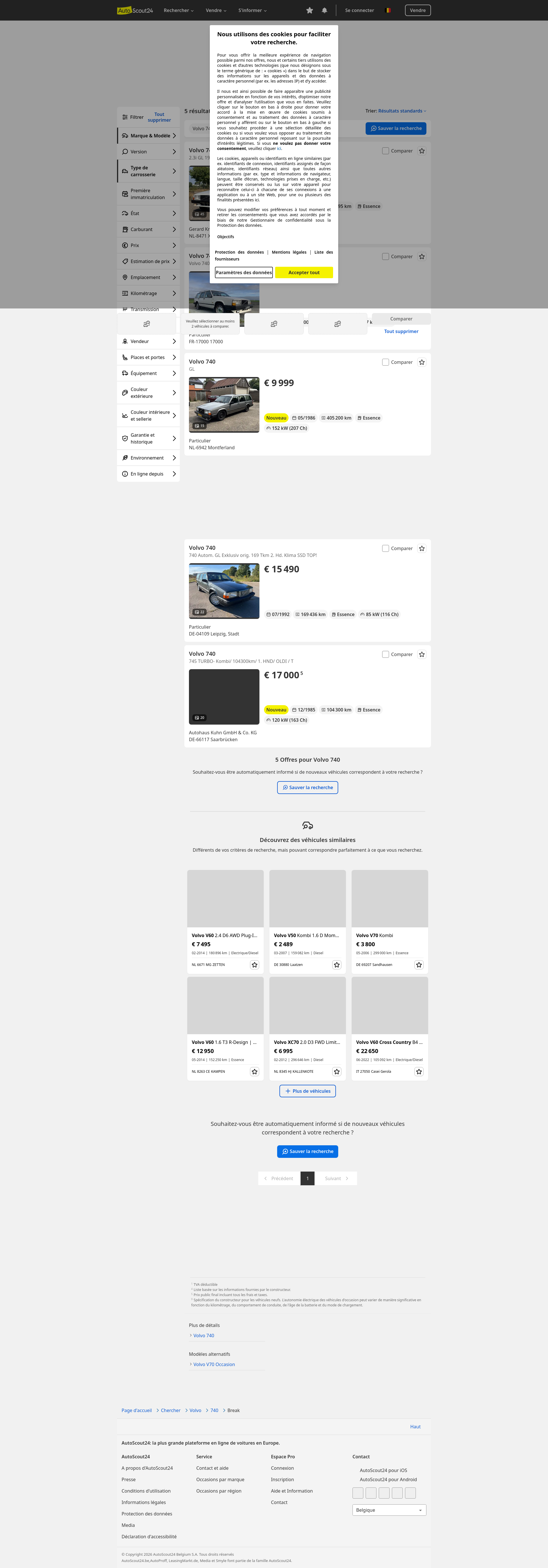Tick Comparer for the 2.3i GL listing

pyautogui.click(x=386, y=151)
